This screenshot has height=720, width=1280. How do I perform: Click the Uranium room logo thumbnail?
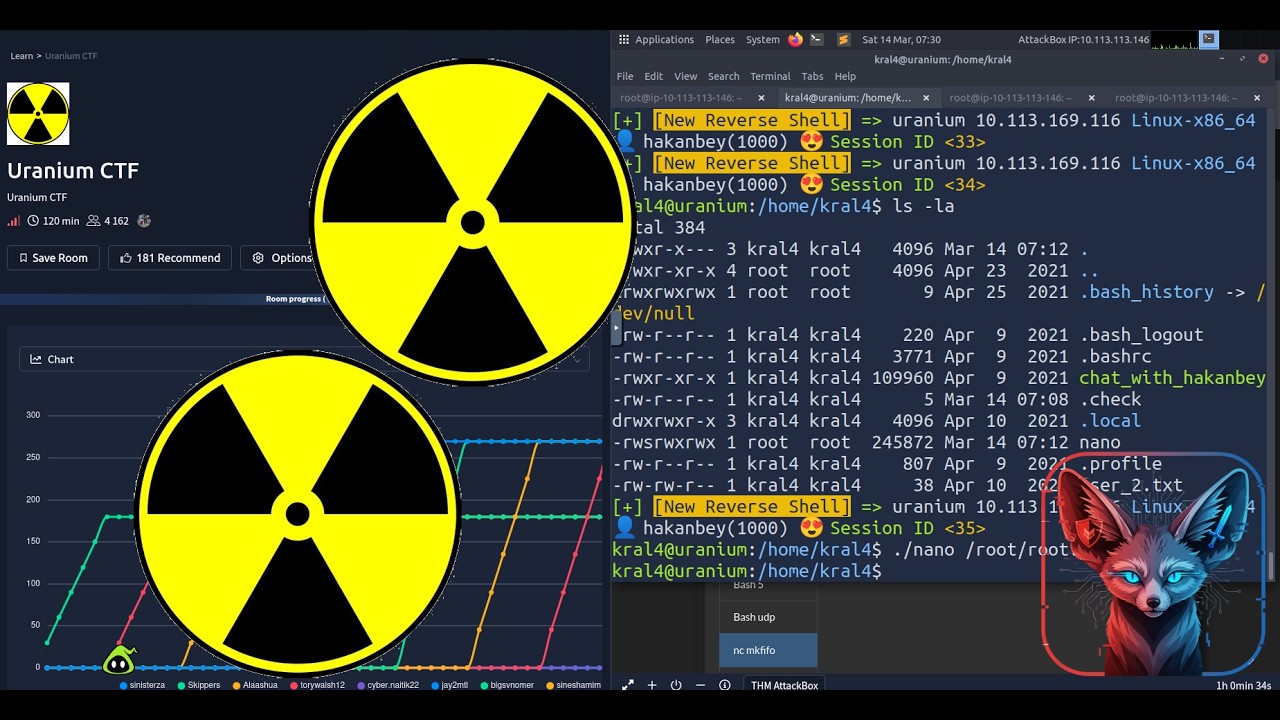(38, 114)
